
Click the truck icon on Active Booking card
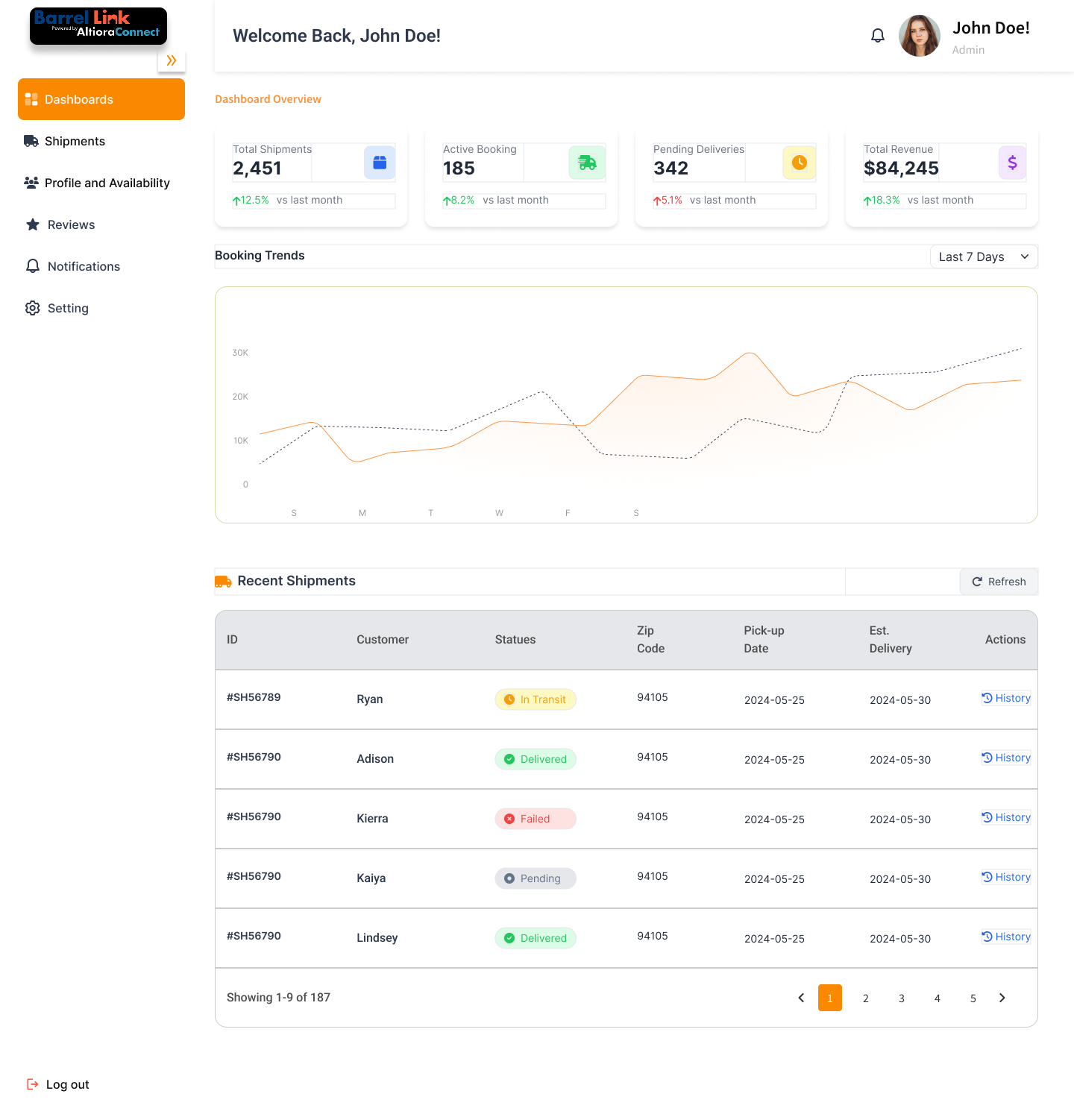coord(587,162)
